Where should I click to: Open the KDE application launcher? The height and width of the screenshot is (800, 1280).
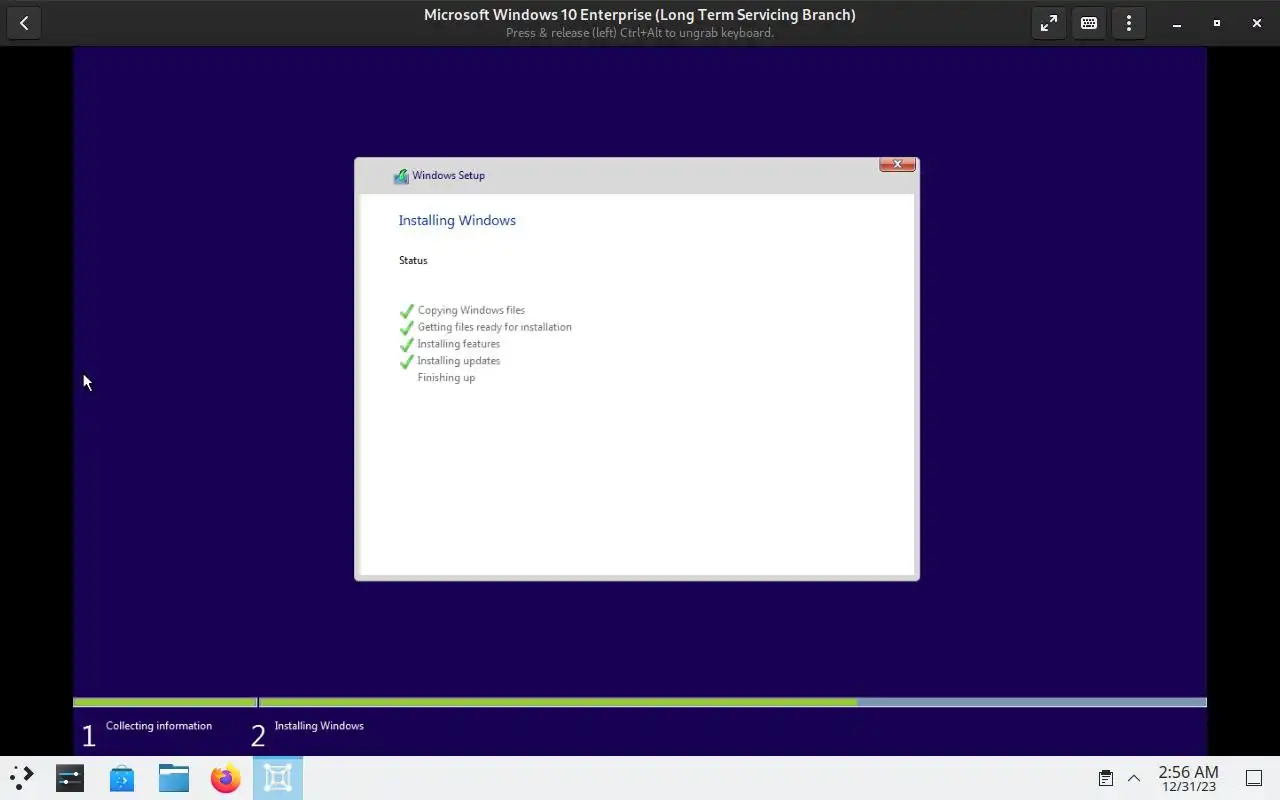(x=22, y=778)
